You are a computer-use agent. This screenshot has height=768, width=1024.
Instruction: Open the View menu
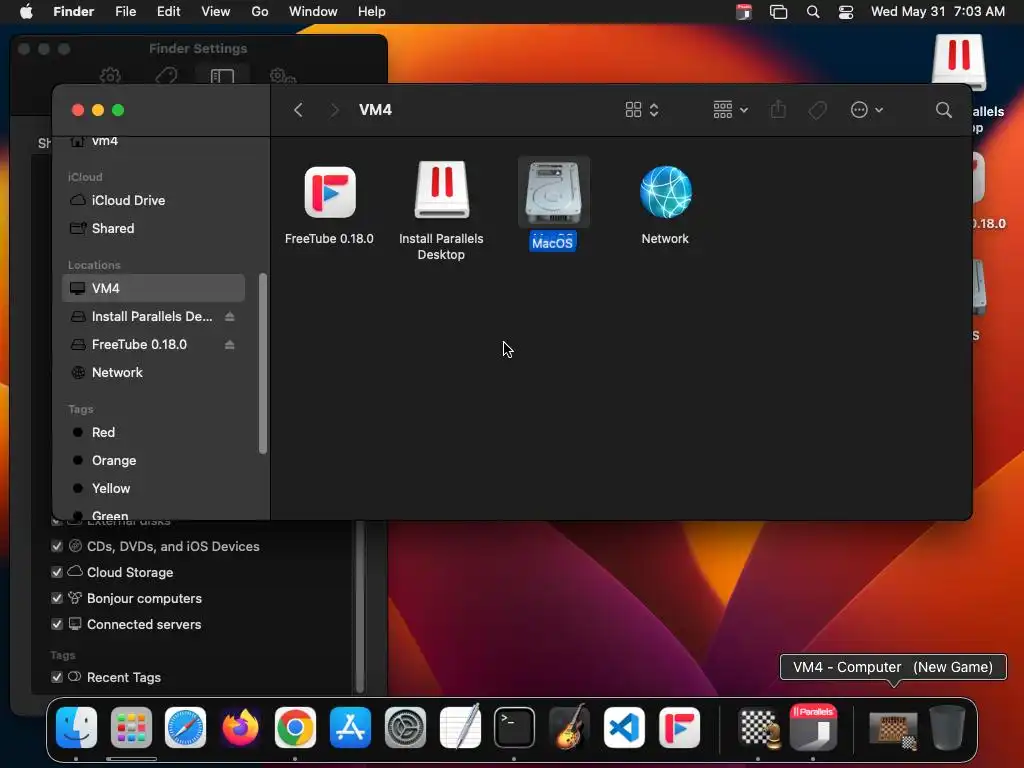point(216,12)
